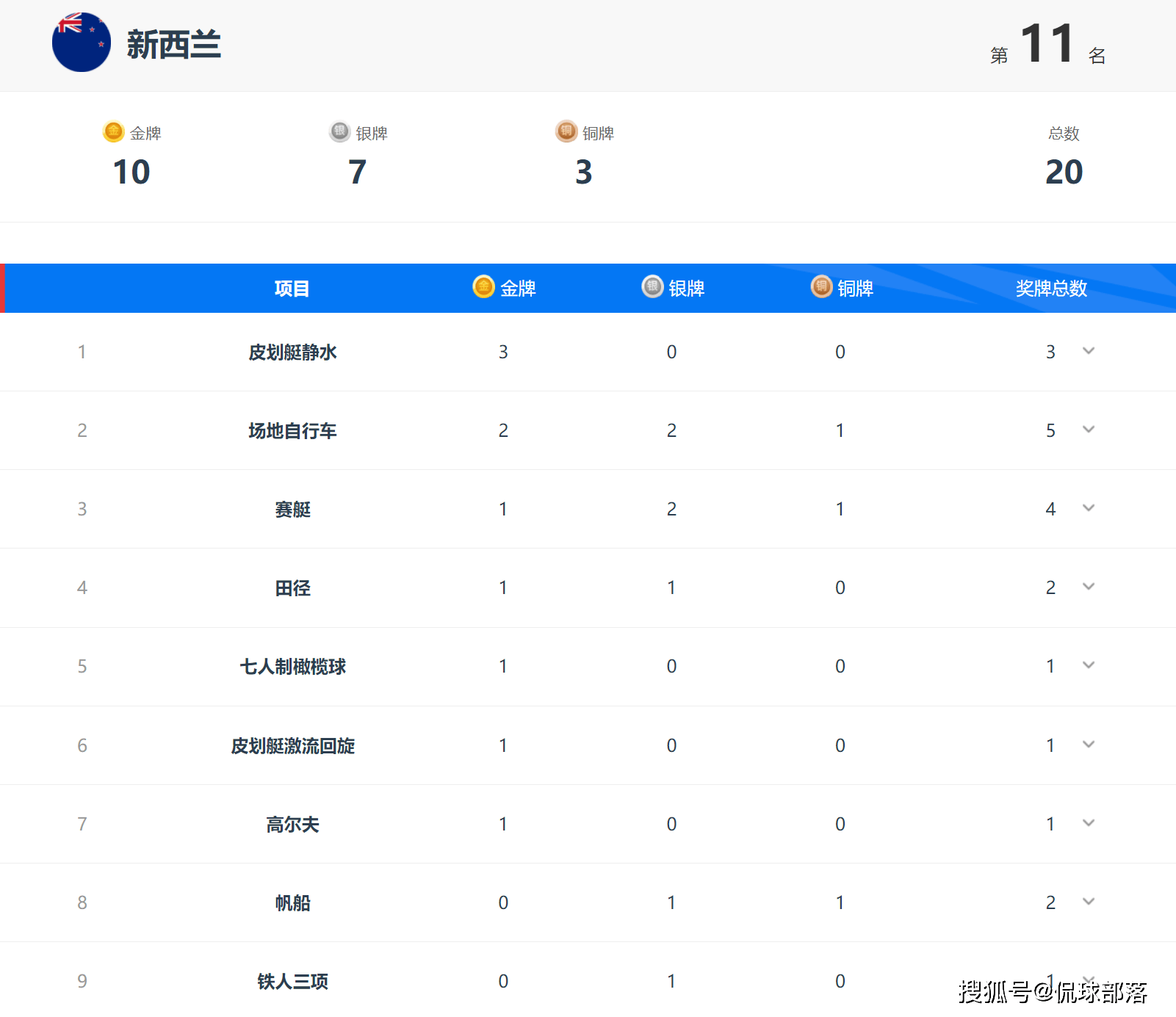Screen dimensions: 1176x1017
Task: Click the 总数 label in summary
Action: [x=1064, y=134]
